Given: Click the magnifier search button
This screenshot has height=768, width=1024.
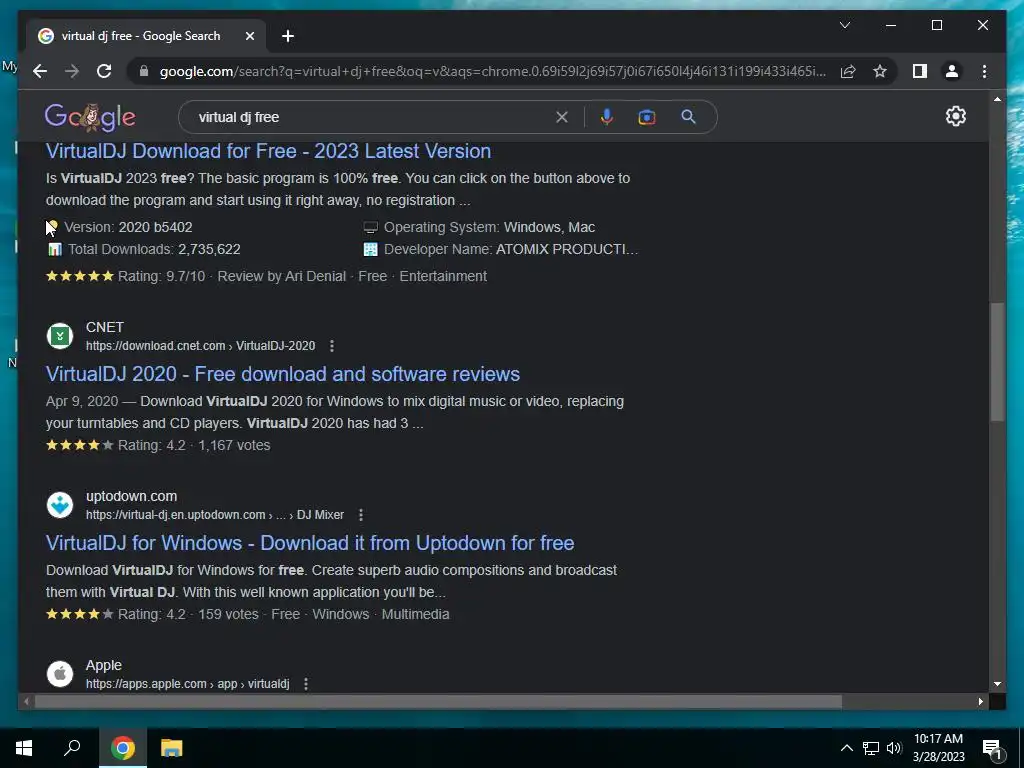Looking at the screenshot, I should point(688,117).
